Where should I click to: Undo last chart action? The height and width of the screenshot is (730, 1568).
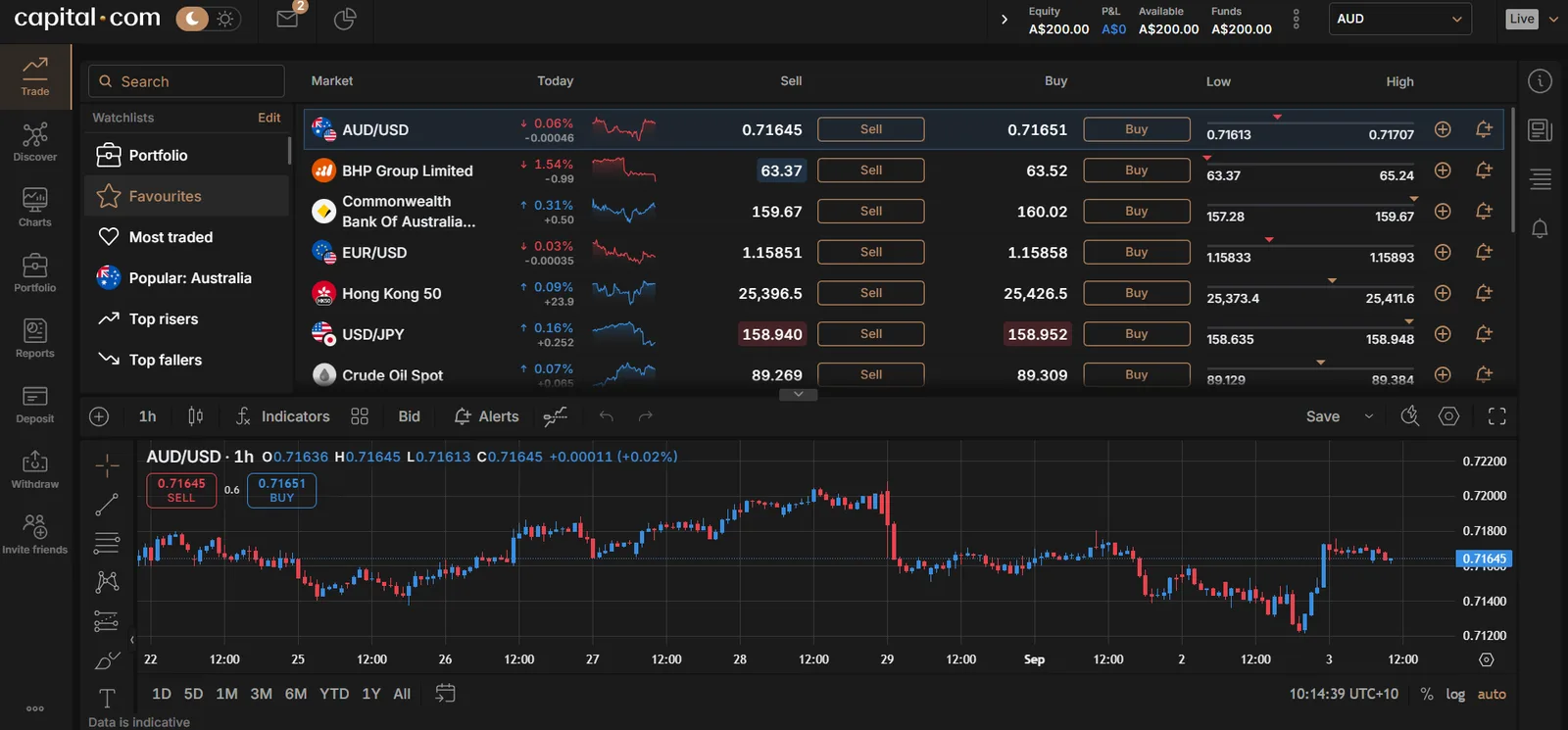pos(607,416)
